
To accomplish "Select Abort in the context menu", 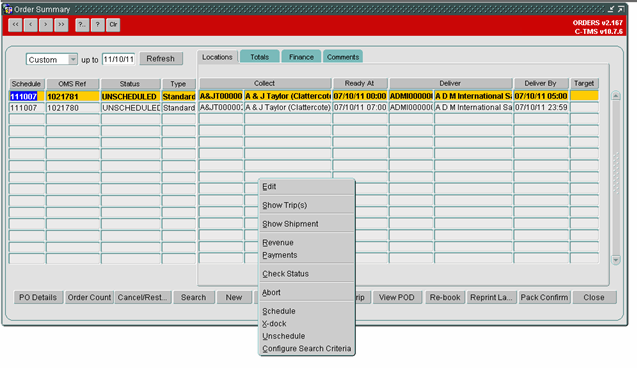I will [307, 293].
